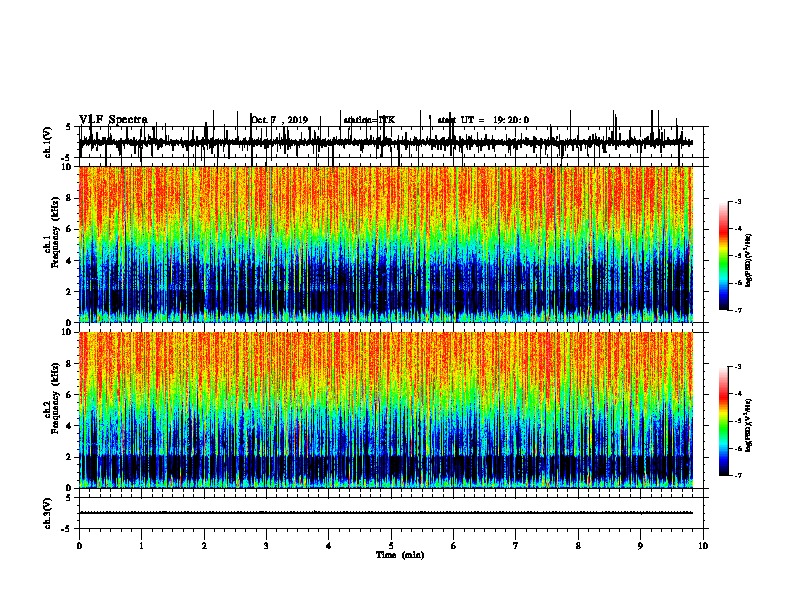Select the "start UT = 19:20:0" text
The height and width of the screenshot is (612, 792).
coord(483,120)
